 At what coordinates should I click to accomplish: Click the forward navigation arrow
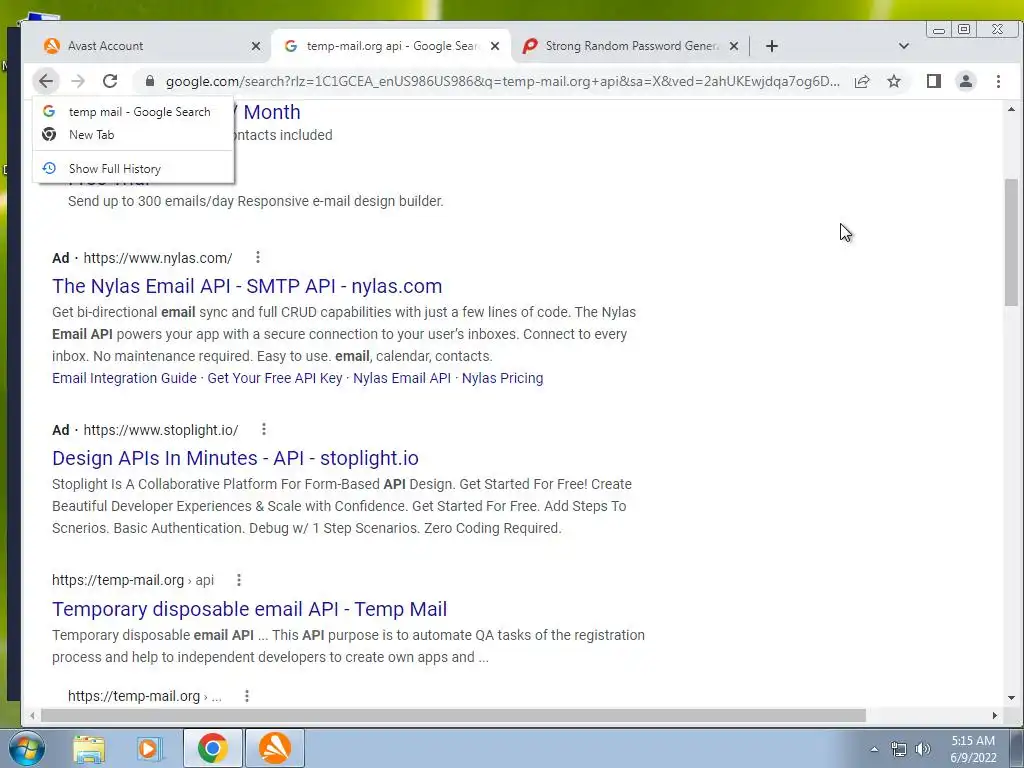pos(78,81)
